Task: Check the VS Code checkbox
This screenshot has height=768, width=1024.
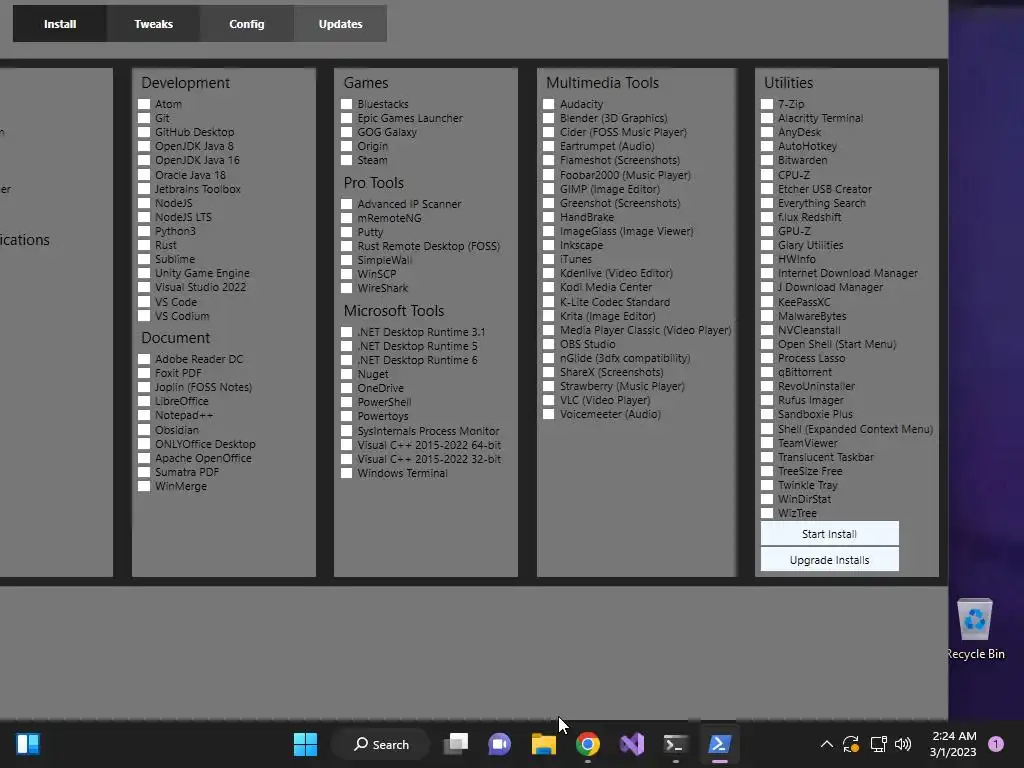Action: [x=144, y=302]
